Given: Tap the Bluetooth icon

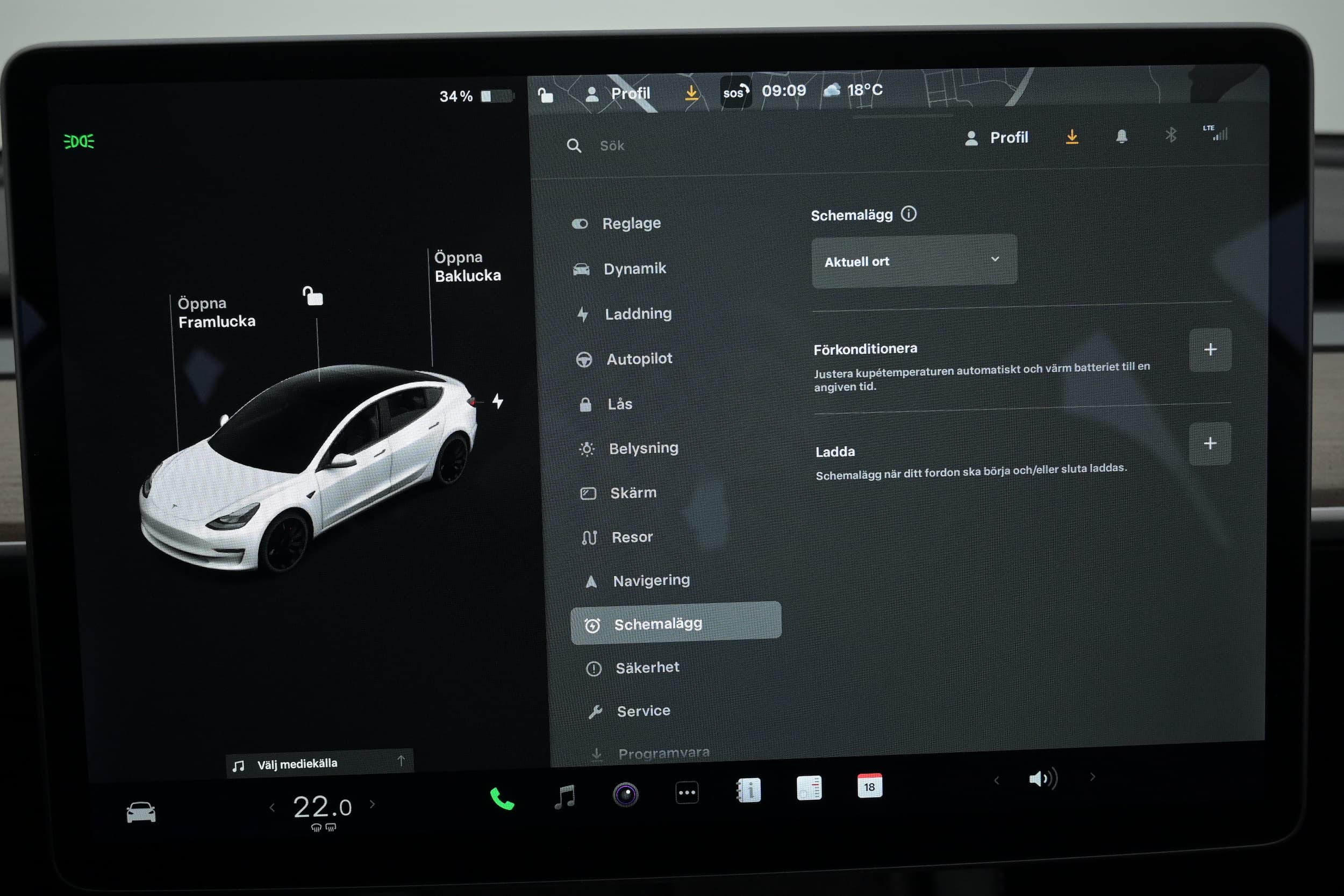Looking at the screenshot, I should click(1171, 135).
